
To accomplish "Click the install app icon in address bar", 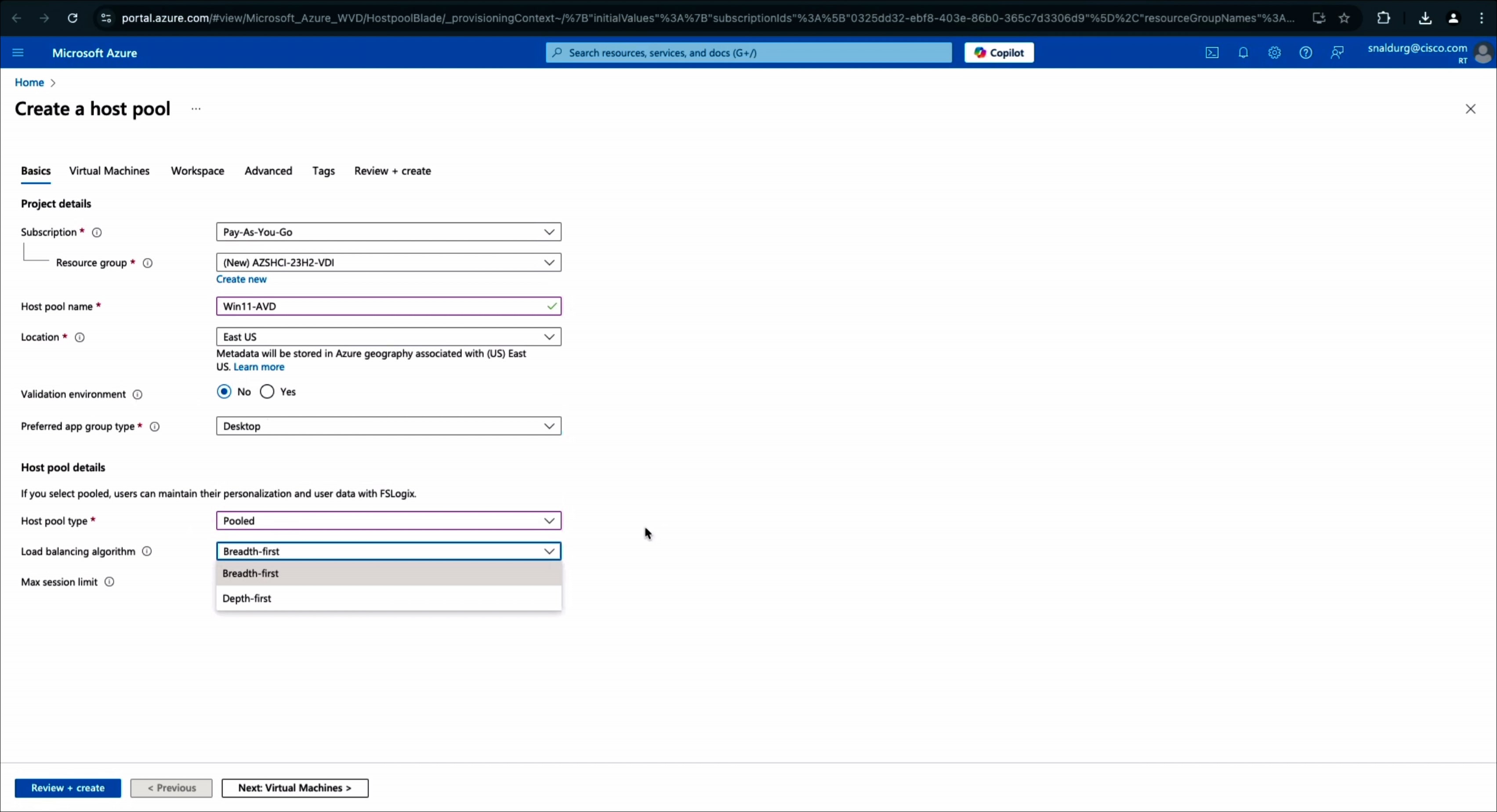I will (1319, 18).
